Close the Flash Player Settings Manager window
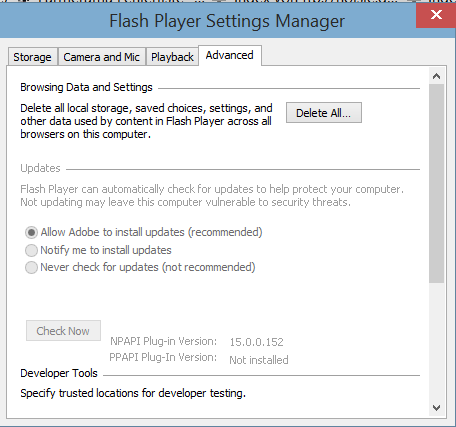Screen dimensions: 456x427 [x=436, y=15]
